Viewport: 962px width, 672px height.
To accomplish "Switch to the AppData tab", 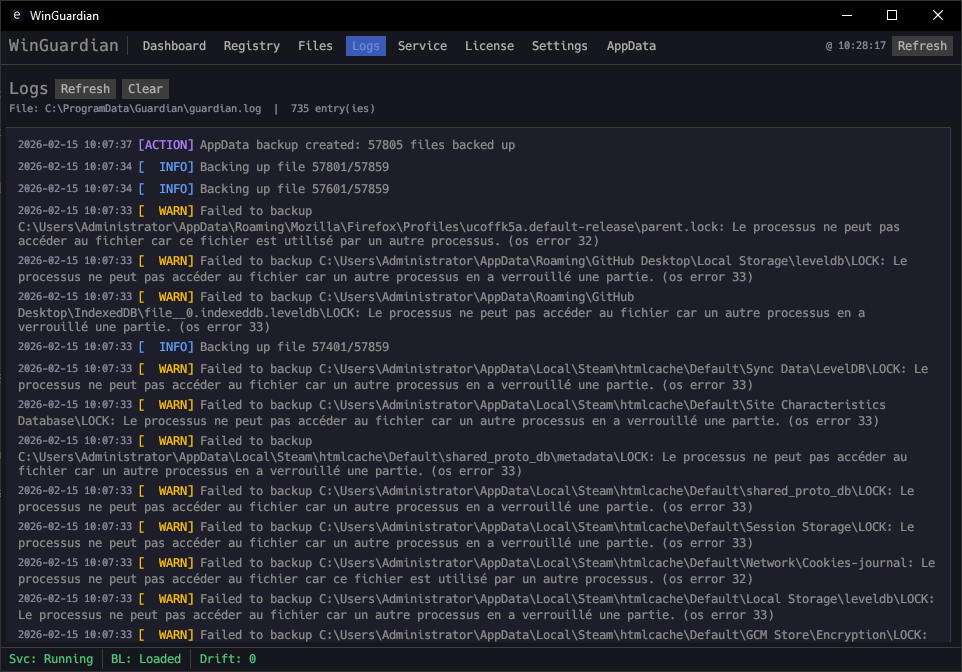I will 631,46.
